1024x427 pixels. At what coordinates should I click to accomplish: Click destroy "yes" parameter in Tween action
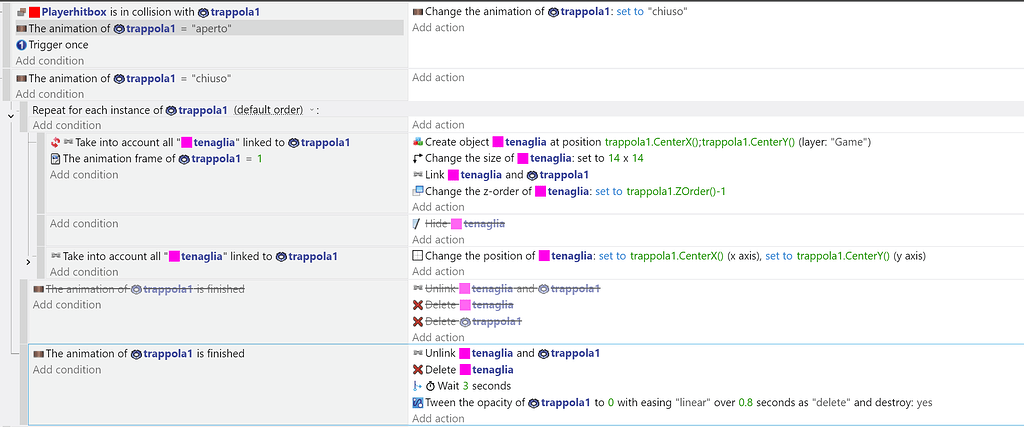[x=925, y=402]
